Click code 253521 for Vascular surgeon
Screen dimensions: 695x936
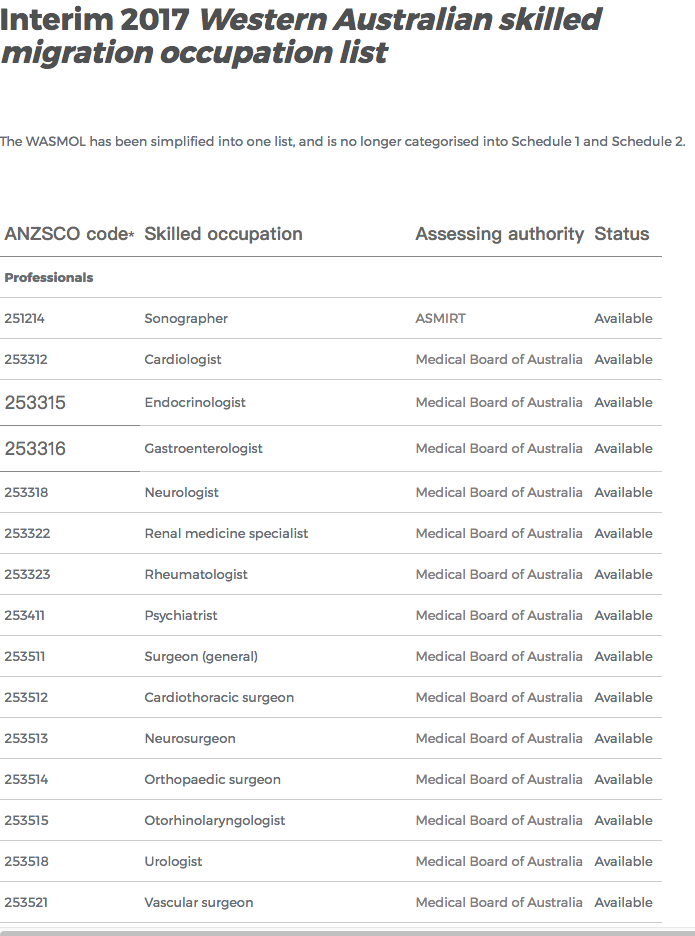pyautogui.click(x=26, y=903)
